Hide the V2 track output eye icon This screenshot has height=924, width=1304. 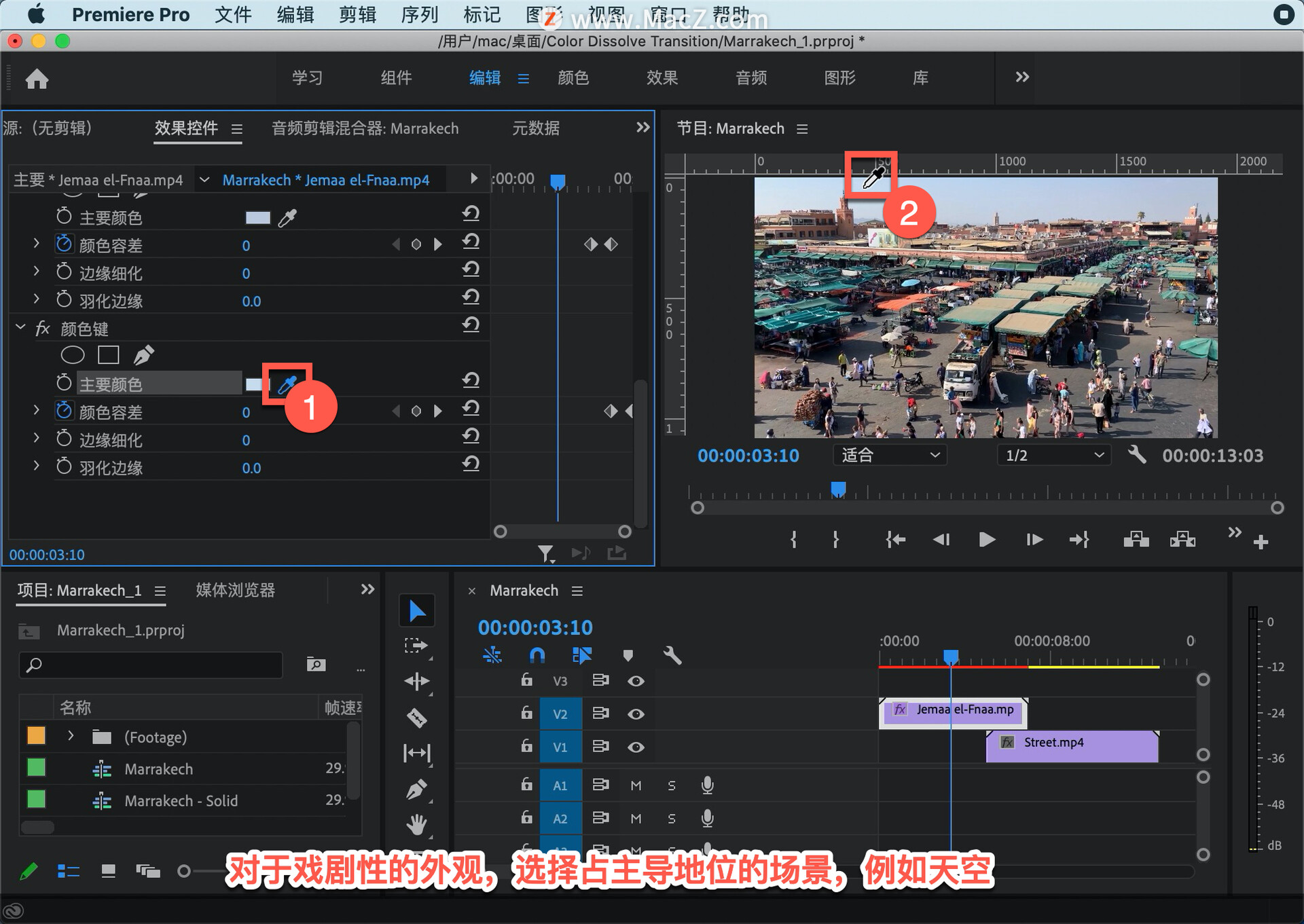636,714
